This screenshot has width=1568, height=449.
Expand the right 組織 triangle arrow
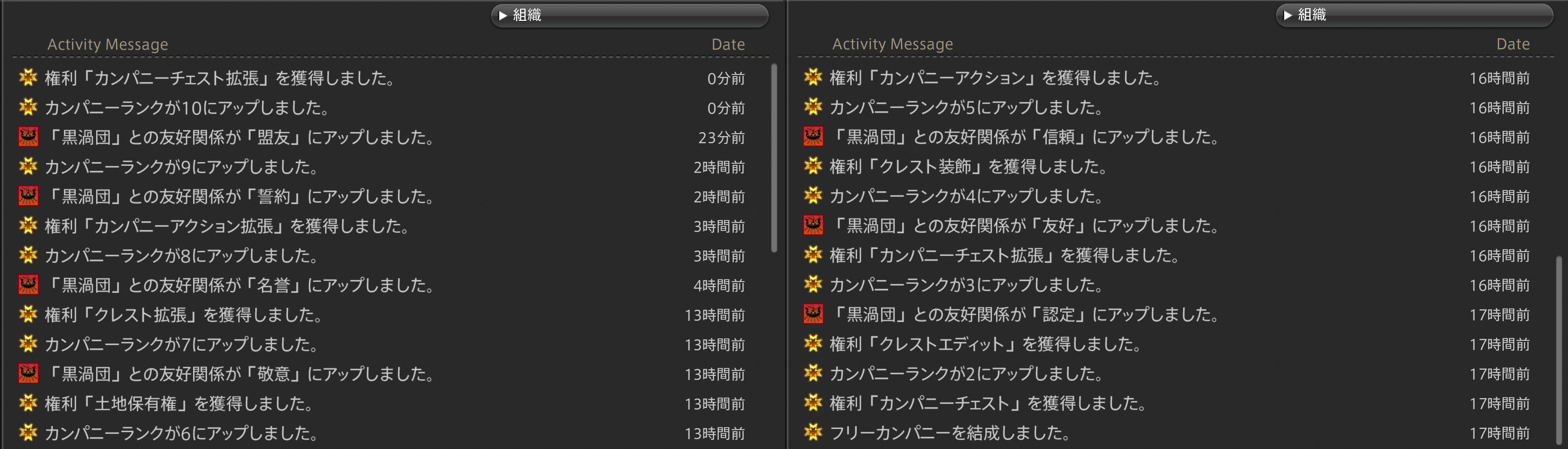(1287, 15)
